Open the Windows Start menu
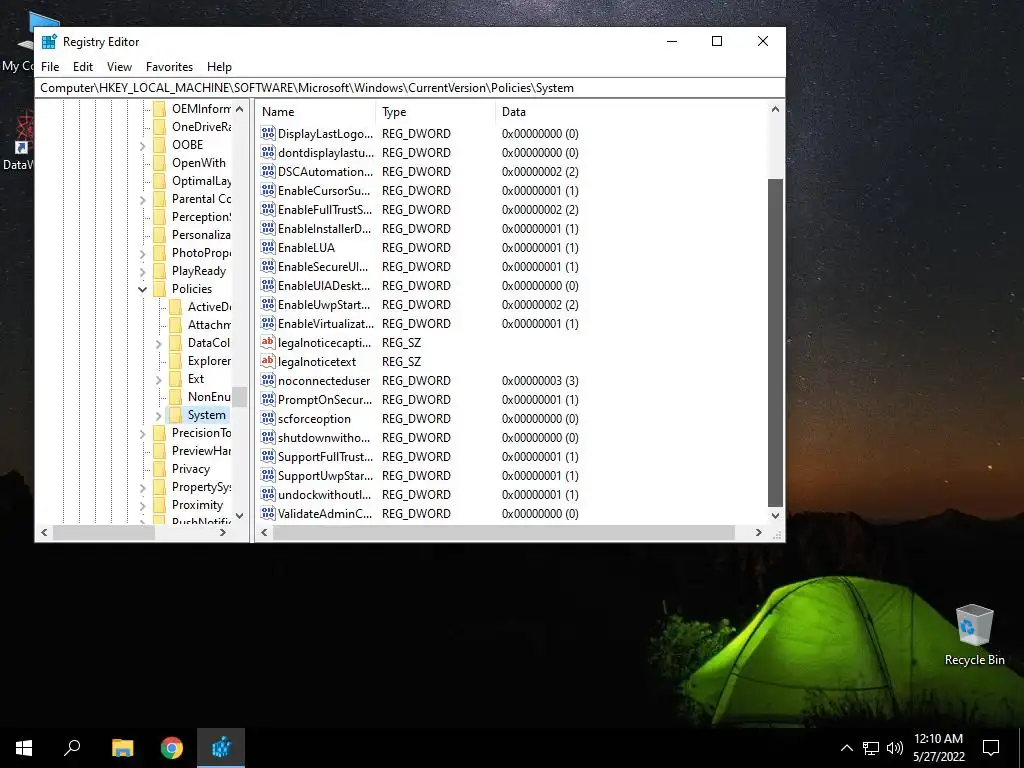The width and height of the screenshot is (1024, 768). [24, 748]
